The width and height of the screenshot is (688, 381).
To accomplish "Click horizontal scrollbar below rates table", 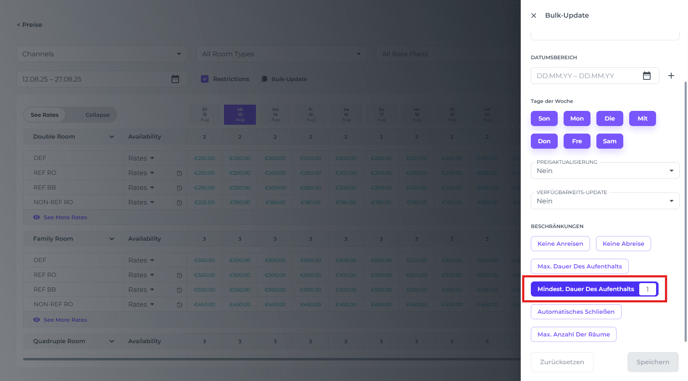I will pyautogui.click(x=271, y=359).
